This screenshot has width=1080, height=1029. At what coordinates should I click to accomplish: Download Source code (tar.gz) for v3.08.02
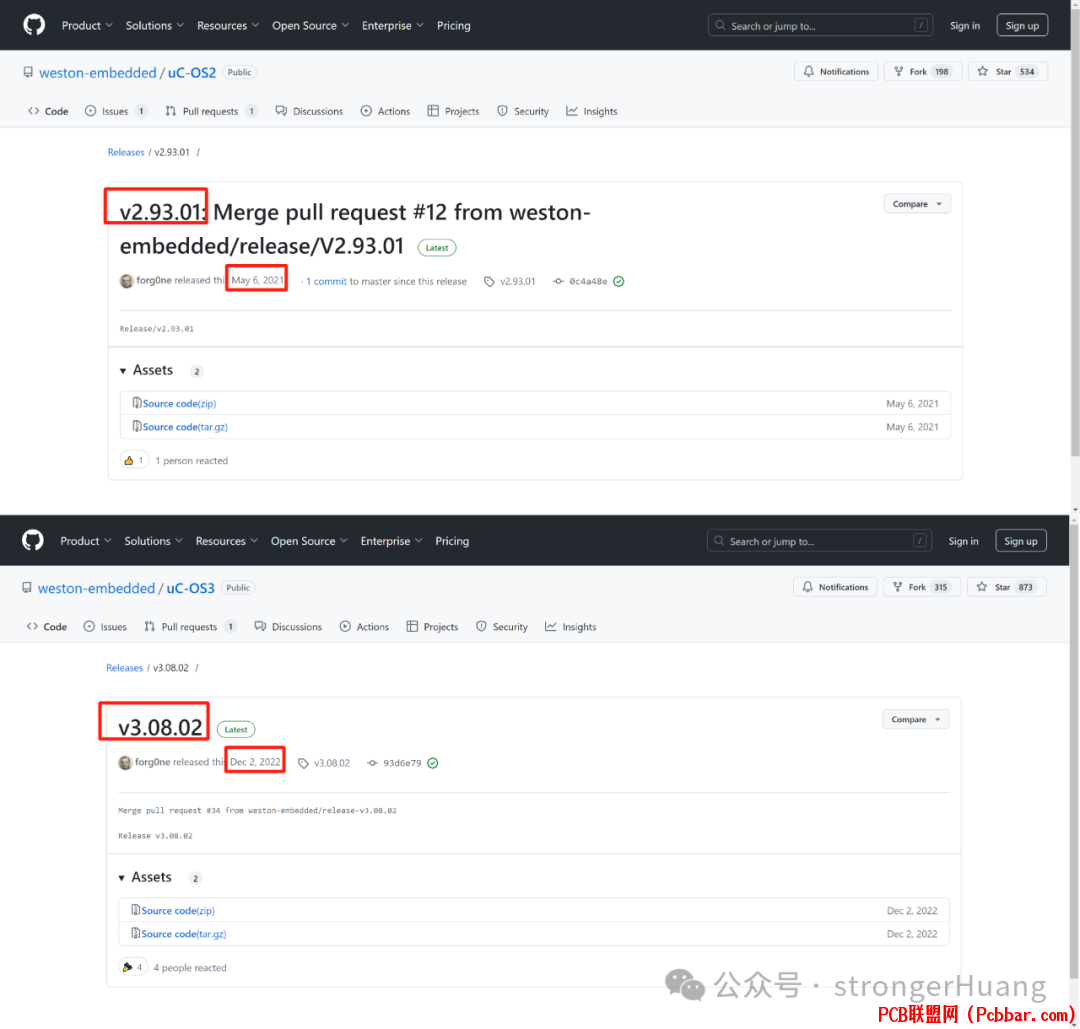[183, 934]
